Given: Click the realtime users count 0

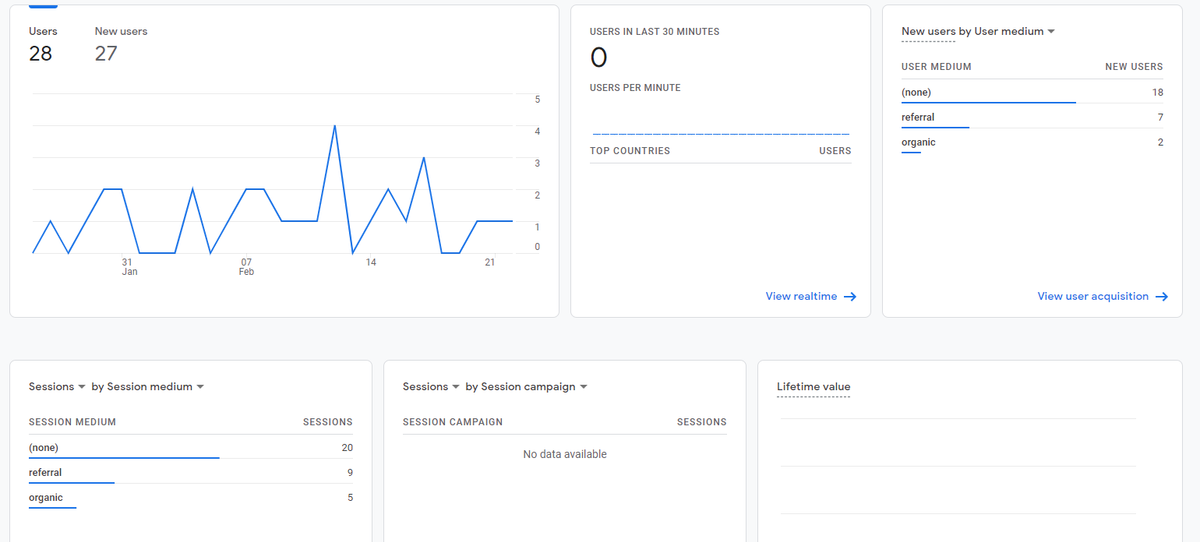Looking at the screenshot, I should (x=599, y=59).
